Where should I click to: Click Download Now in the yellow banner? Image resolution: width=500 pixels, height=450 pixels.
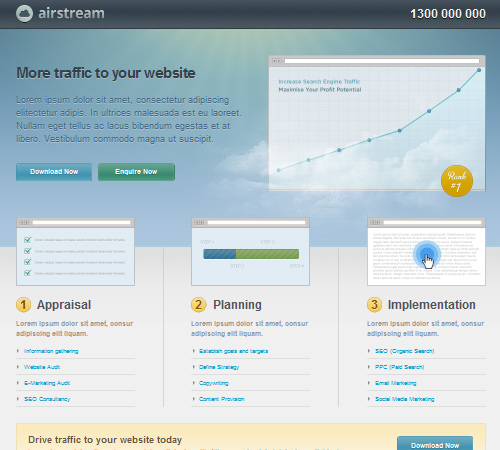(x=435, y=443)
